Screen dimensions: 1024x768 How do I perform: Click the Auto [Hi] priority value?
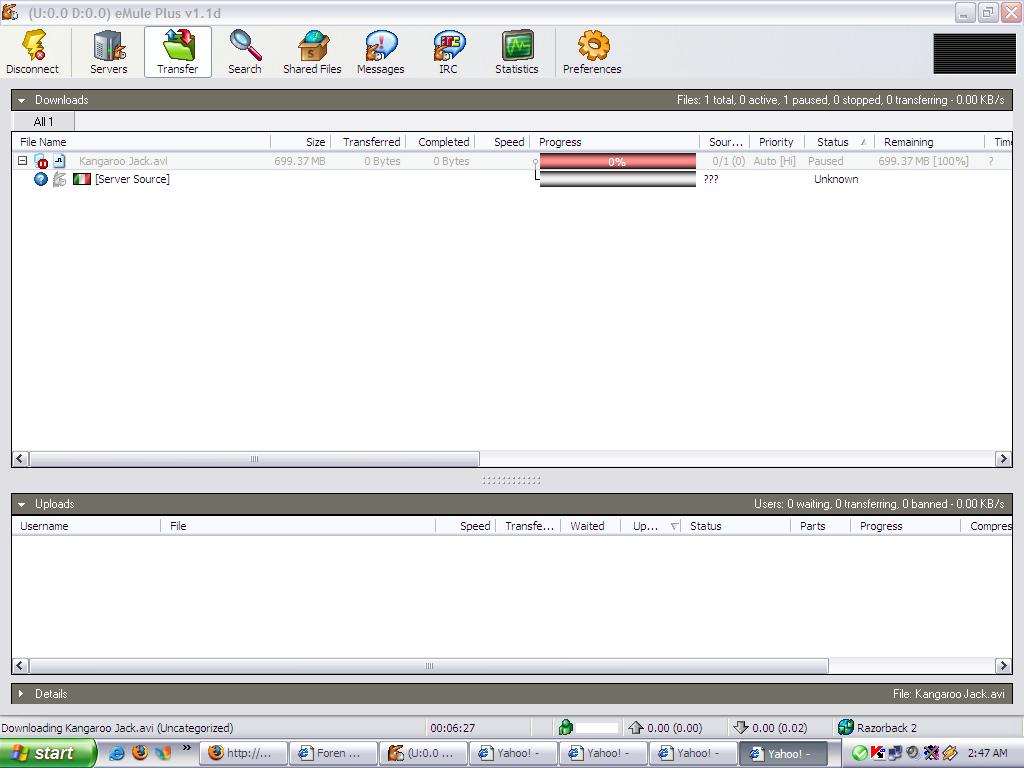(x=775, y=161)
